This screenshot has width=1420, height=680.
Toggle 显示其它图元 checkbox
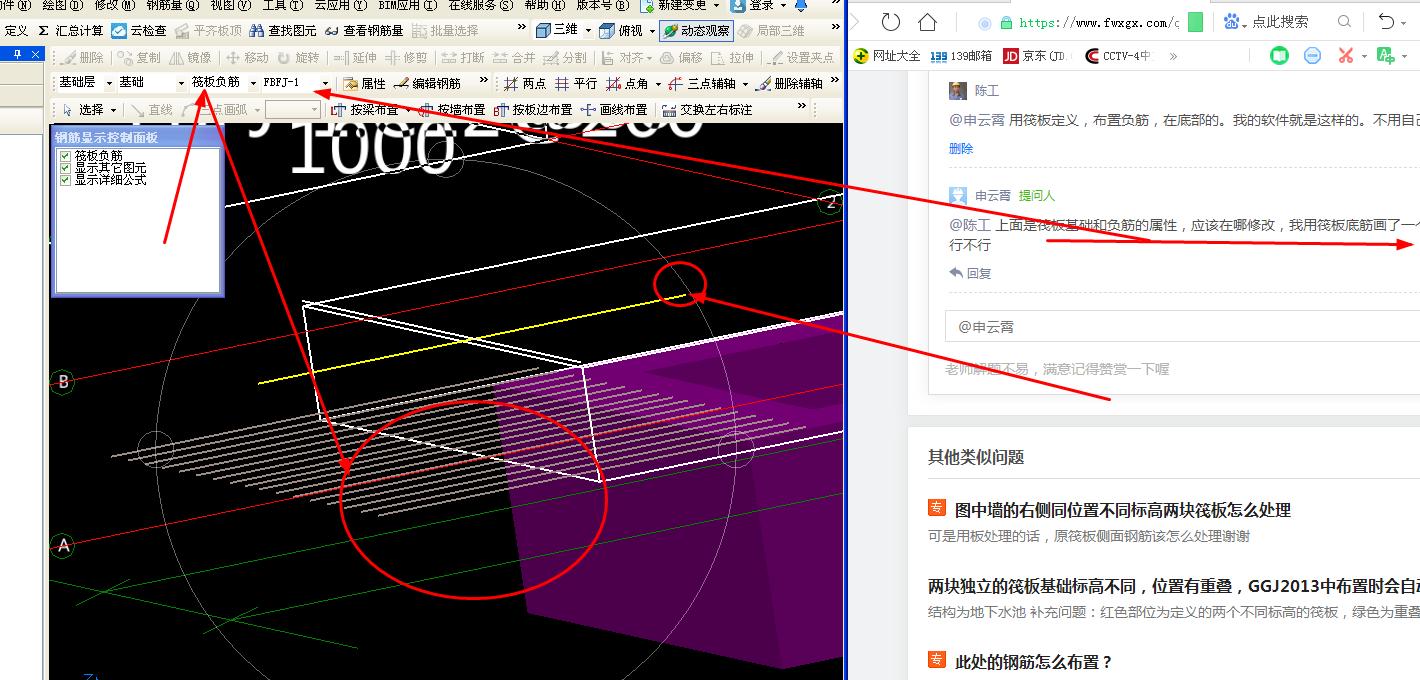66,168
